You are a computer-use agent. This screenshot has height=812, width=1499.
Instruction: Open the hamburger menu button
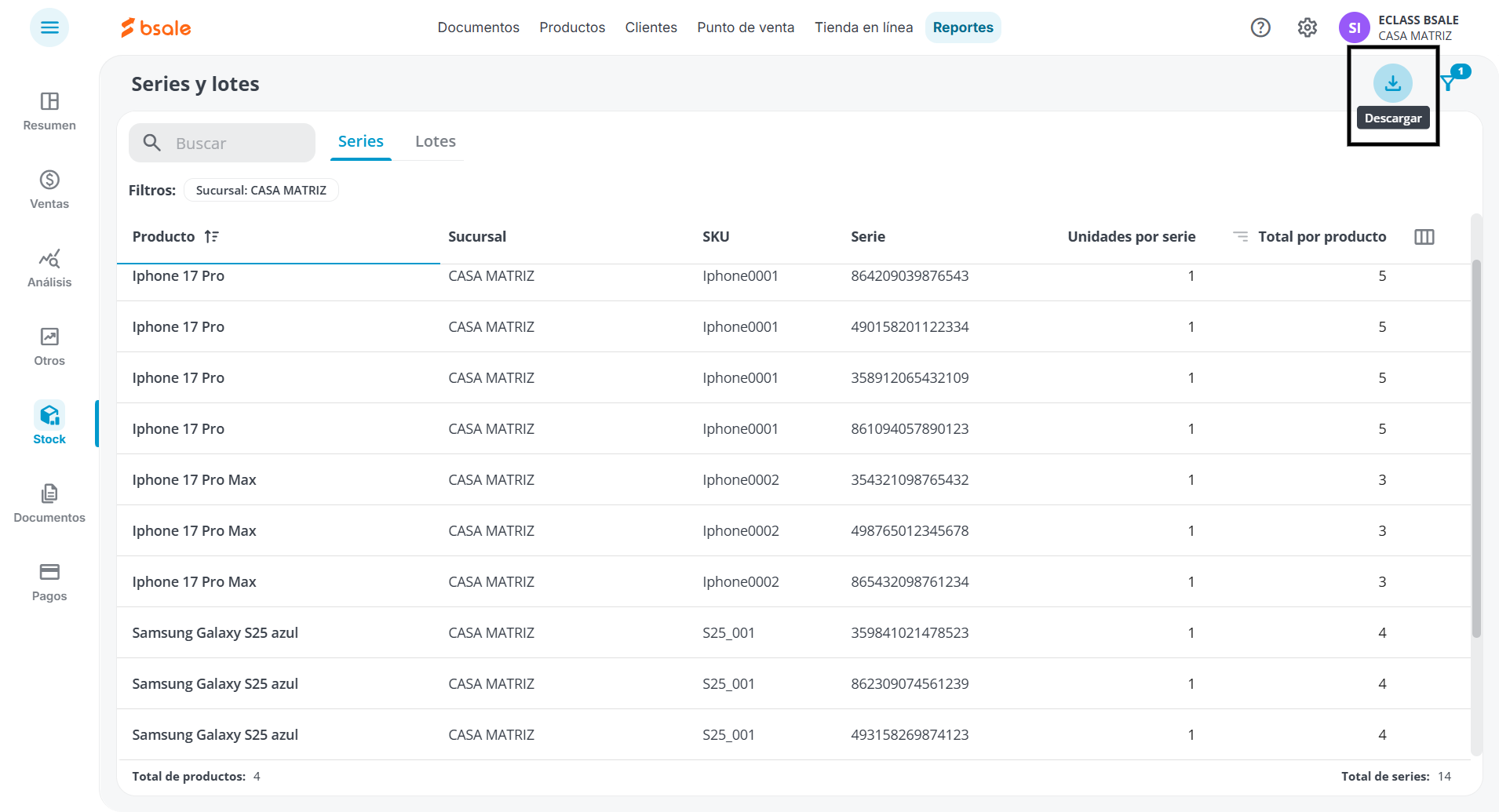(49, 27)
